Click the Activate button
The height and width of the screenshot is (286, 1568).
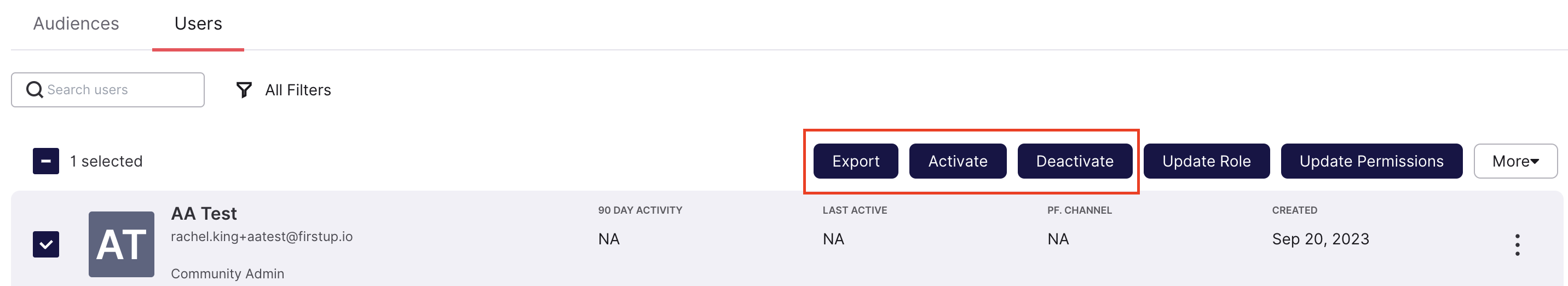tap(958, 161)
